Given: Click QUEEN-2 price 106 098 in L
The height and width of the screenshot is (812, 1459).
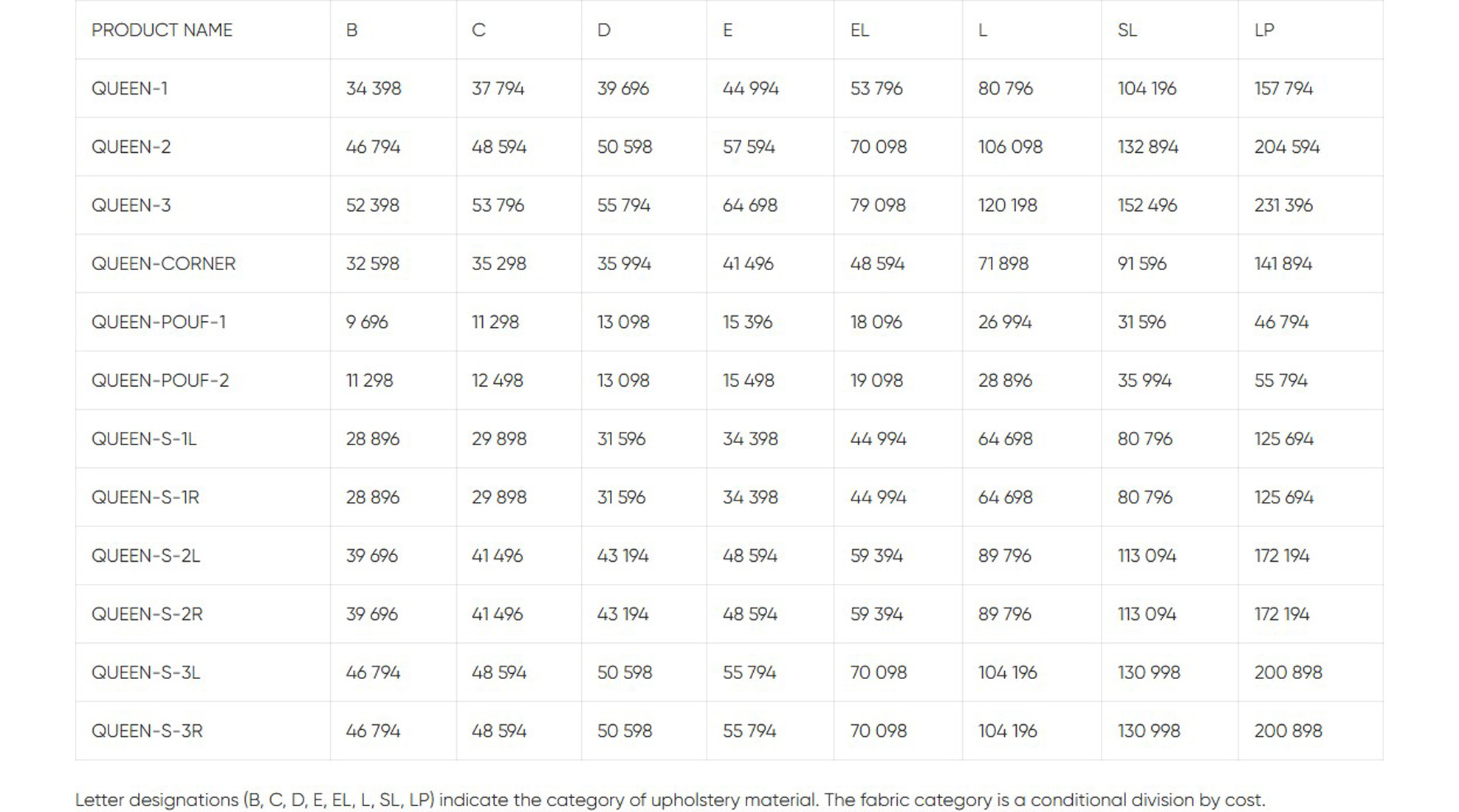Looking at the screenshot, I should click(x=1010, y=147).
